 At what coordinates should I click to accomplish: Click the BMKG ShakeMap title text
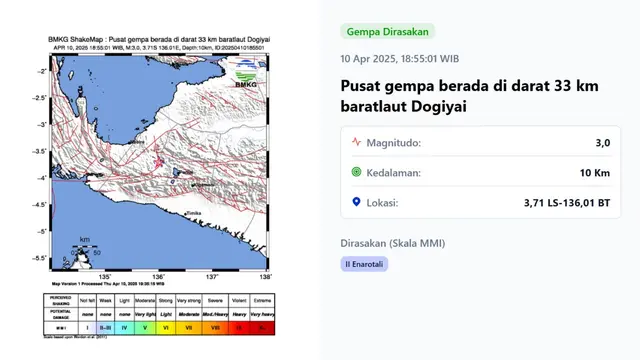pos(159,40)
